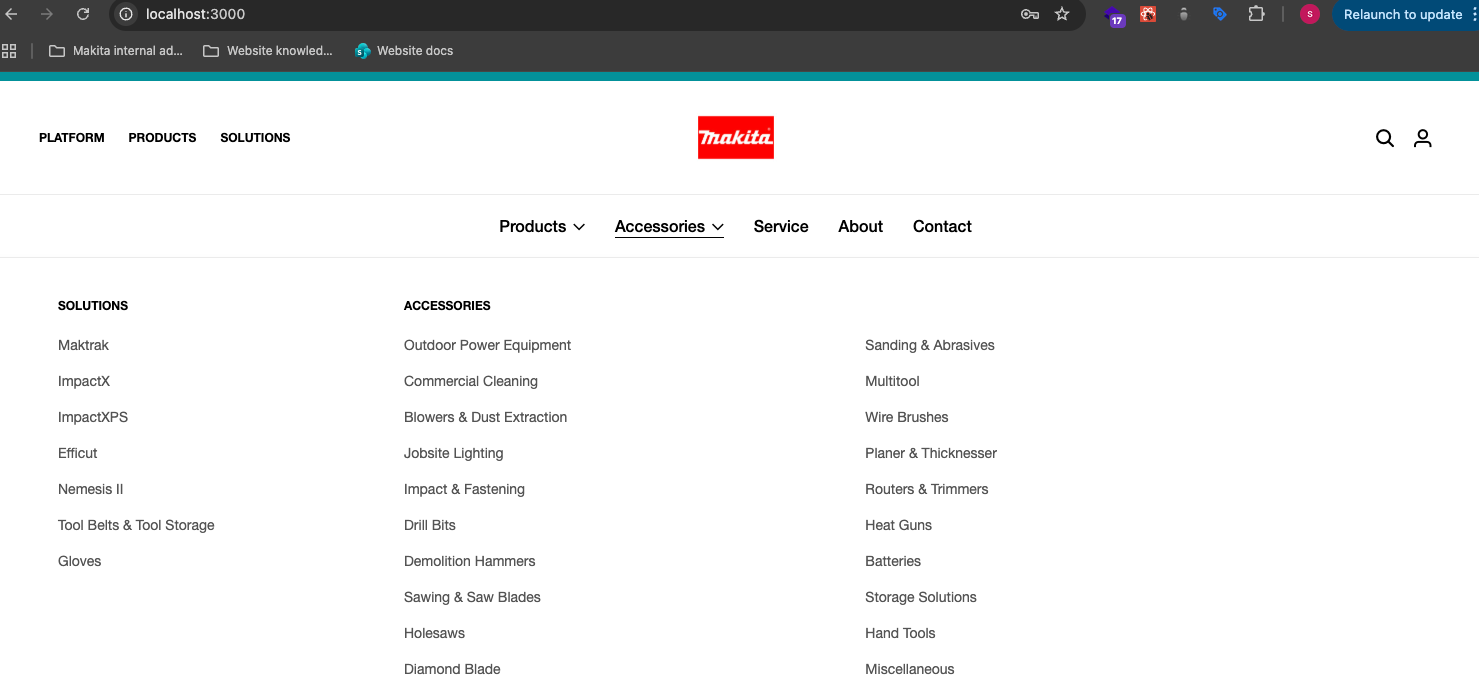The height and width of the screenshot is (676, 1479).
Task: Open the password key icon in address bar
Action: (x=1030, y=14)
